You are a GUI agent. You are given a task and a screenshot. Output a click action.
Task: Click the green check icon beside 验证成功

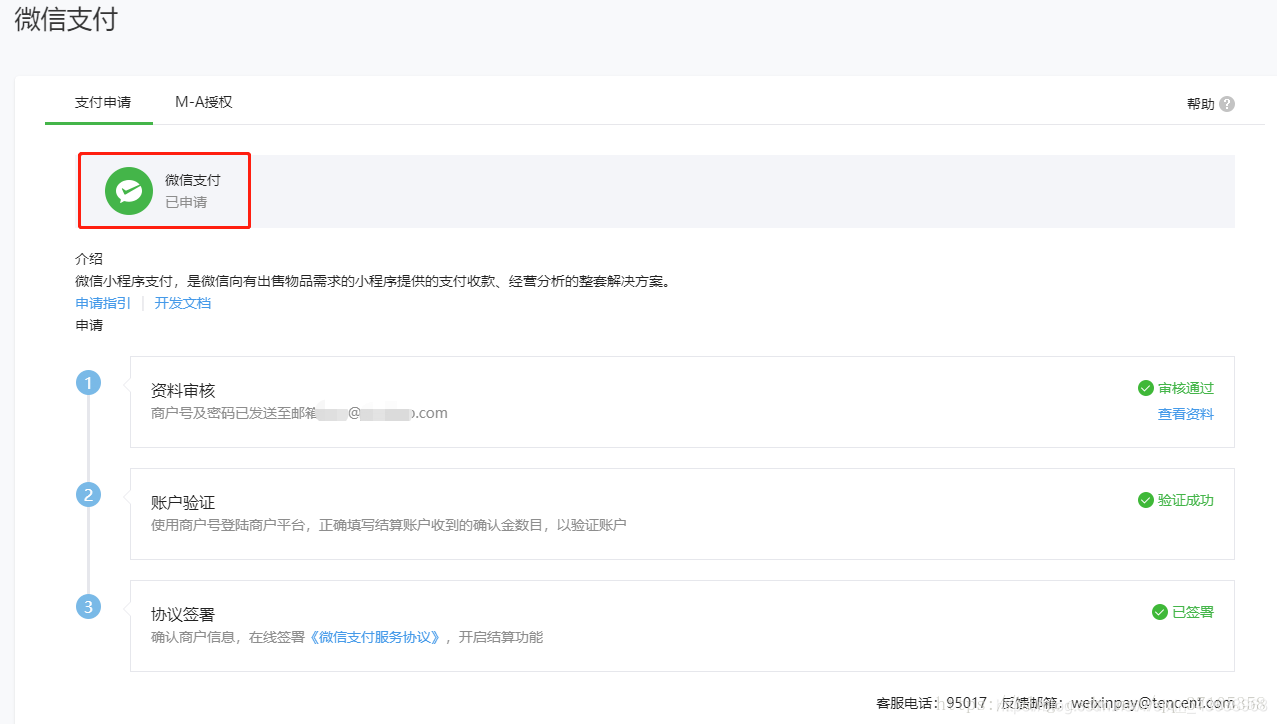[1146, 500]
